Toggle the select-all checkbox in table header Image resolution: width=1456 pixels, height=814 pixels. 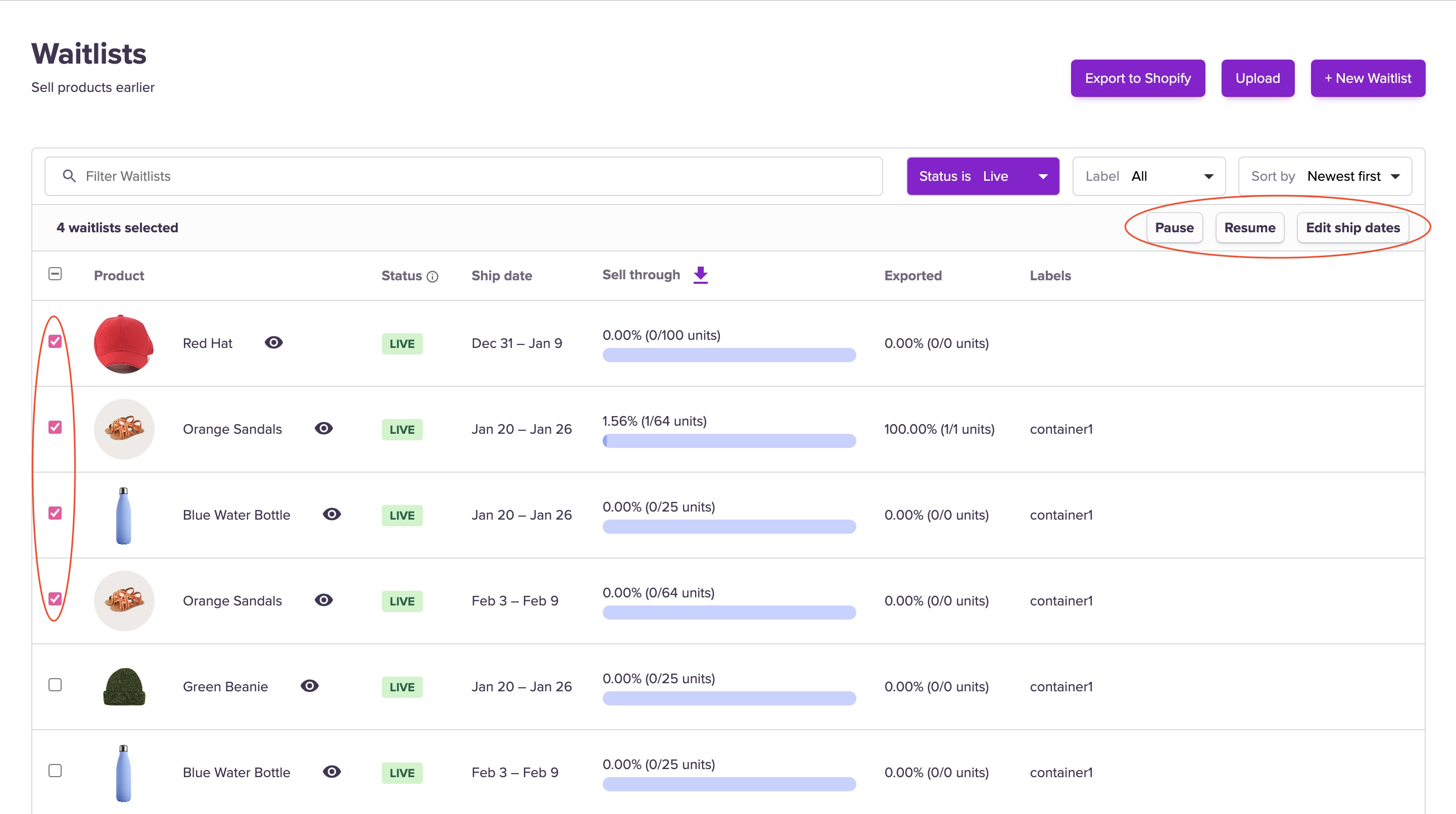[x=55, y=274]
